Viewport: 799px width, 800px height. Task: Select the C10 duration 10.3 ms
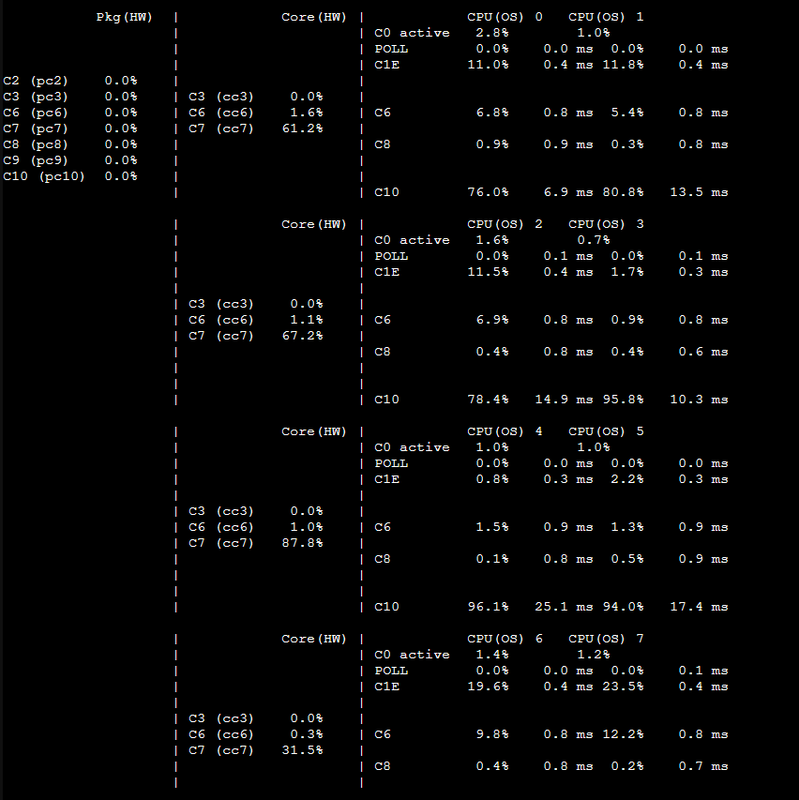click(699, 399)
